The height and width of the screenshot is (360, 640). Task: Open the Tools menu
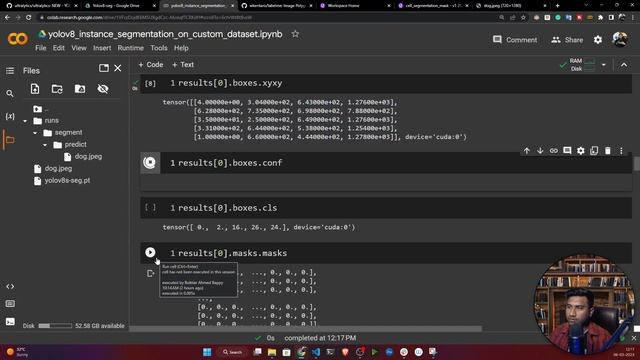(x=159, y=48)
